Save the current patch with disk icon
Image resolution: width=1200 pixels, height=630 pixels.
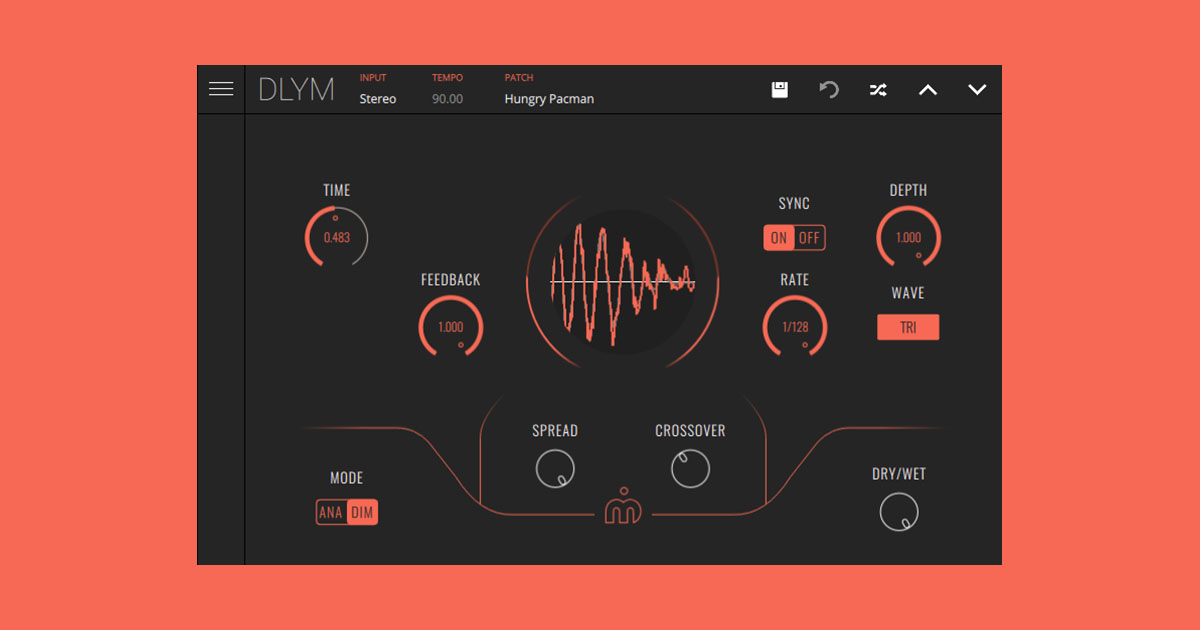pos(780,90)
